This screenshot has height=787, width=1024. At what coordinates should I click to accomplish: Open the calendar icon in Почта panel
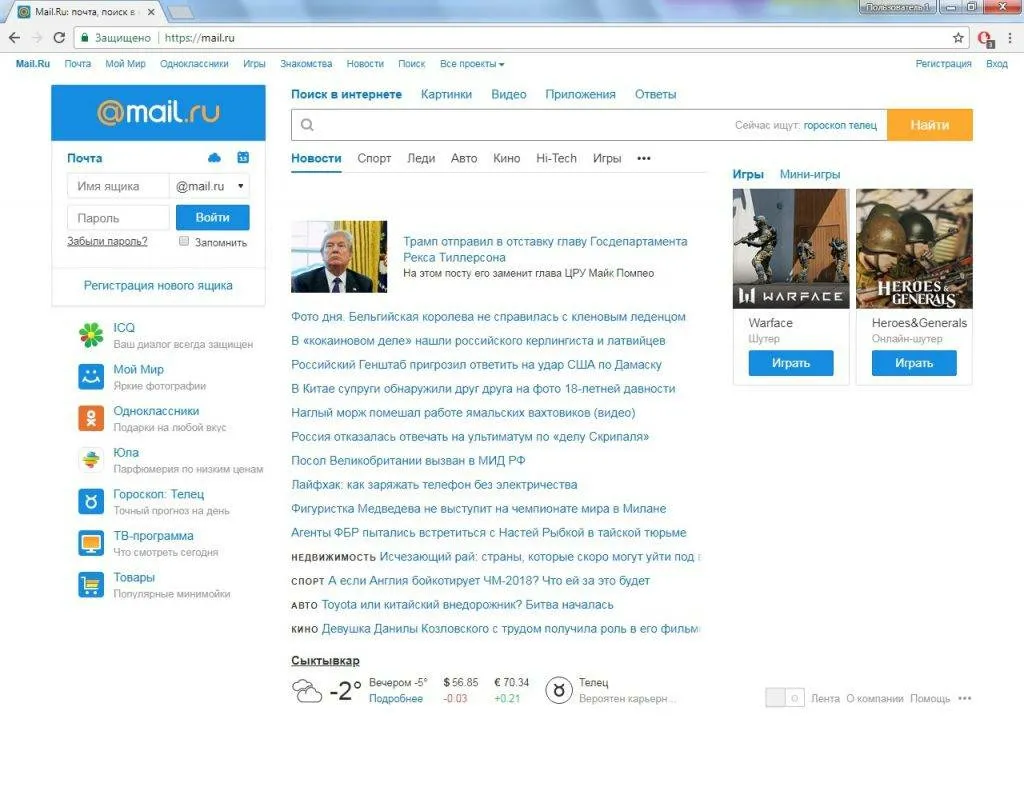click(x=243, y=157)
